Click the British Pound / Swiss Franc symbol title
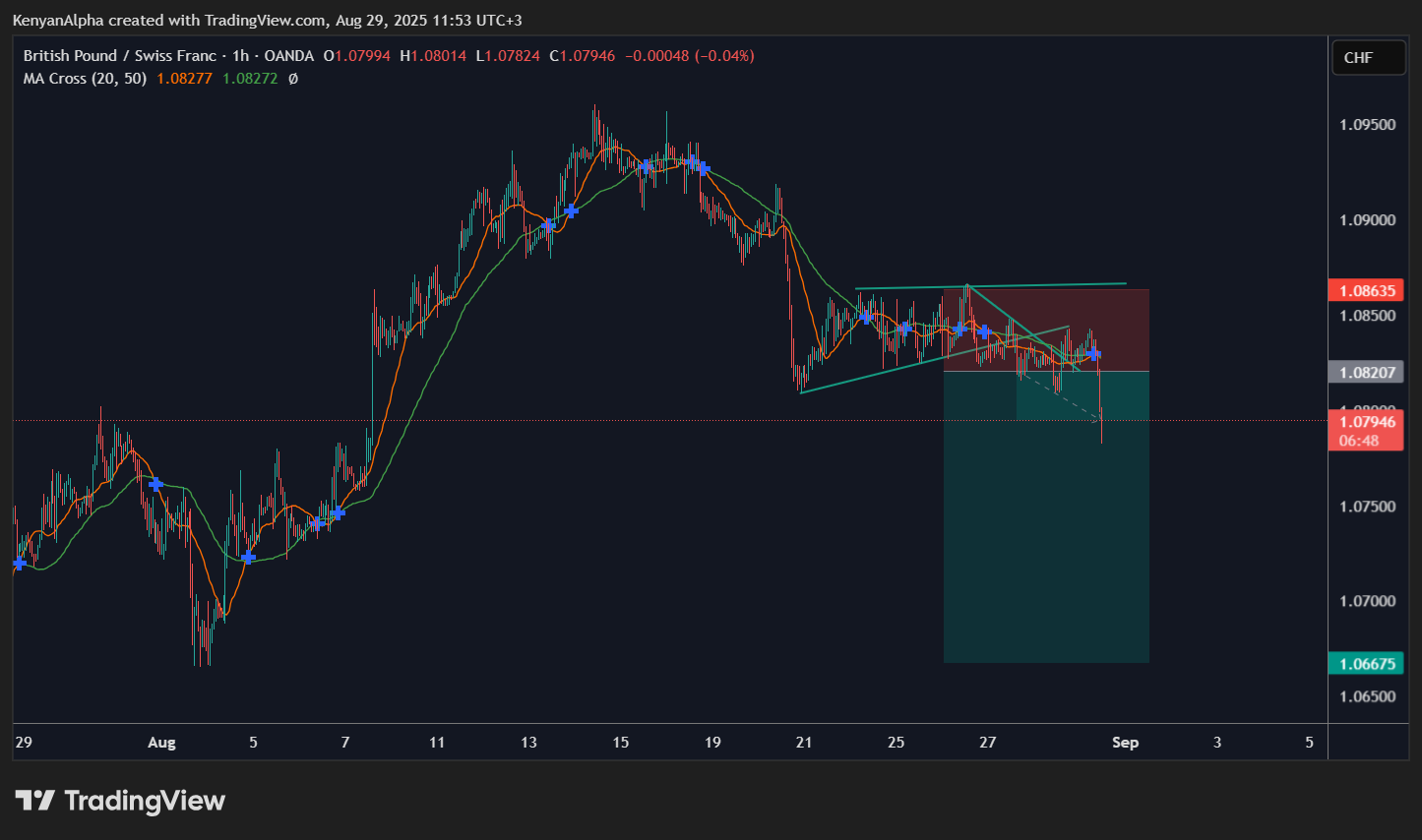 point(122,56)
